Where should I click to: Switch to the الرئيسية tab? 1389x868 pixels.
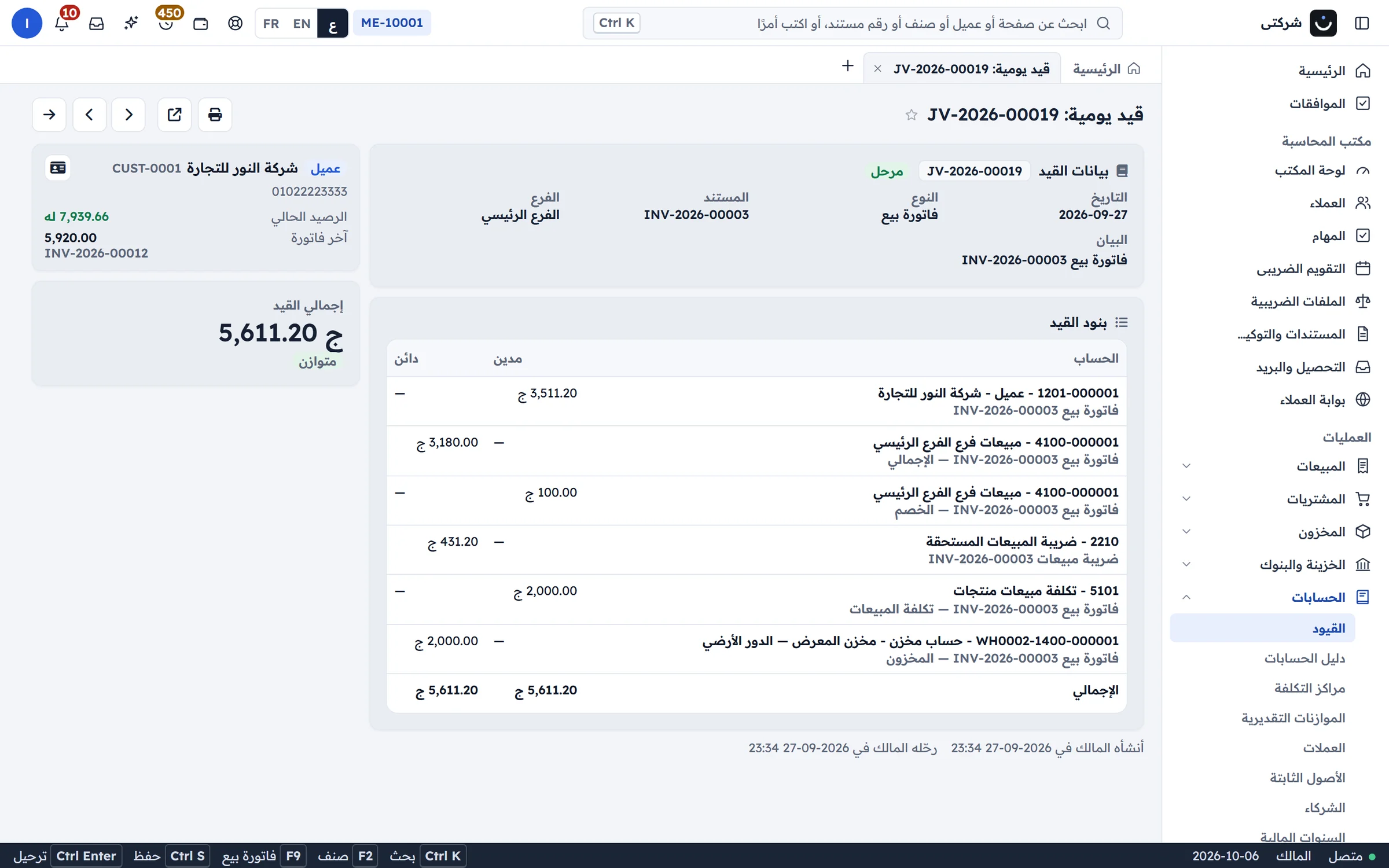point(1106,69)
